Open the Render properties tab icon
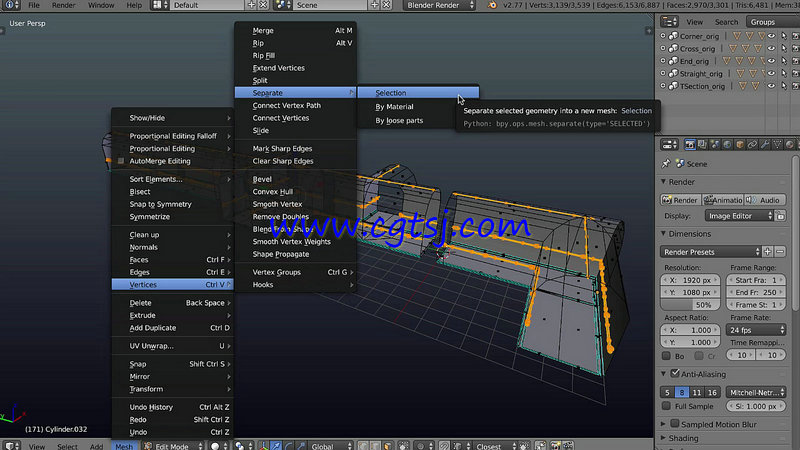 pyautogui.click(x=690, y=145)
